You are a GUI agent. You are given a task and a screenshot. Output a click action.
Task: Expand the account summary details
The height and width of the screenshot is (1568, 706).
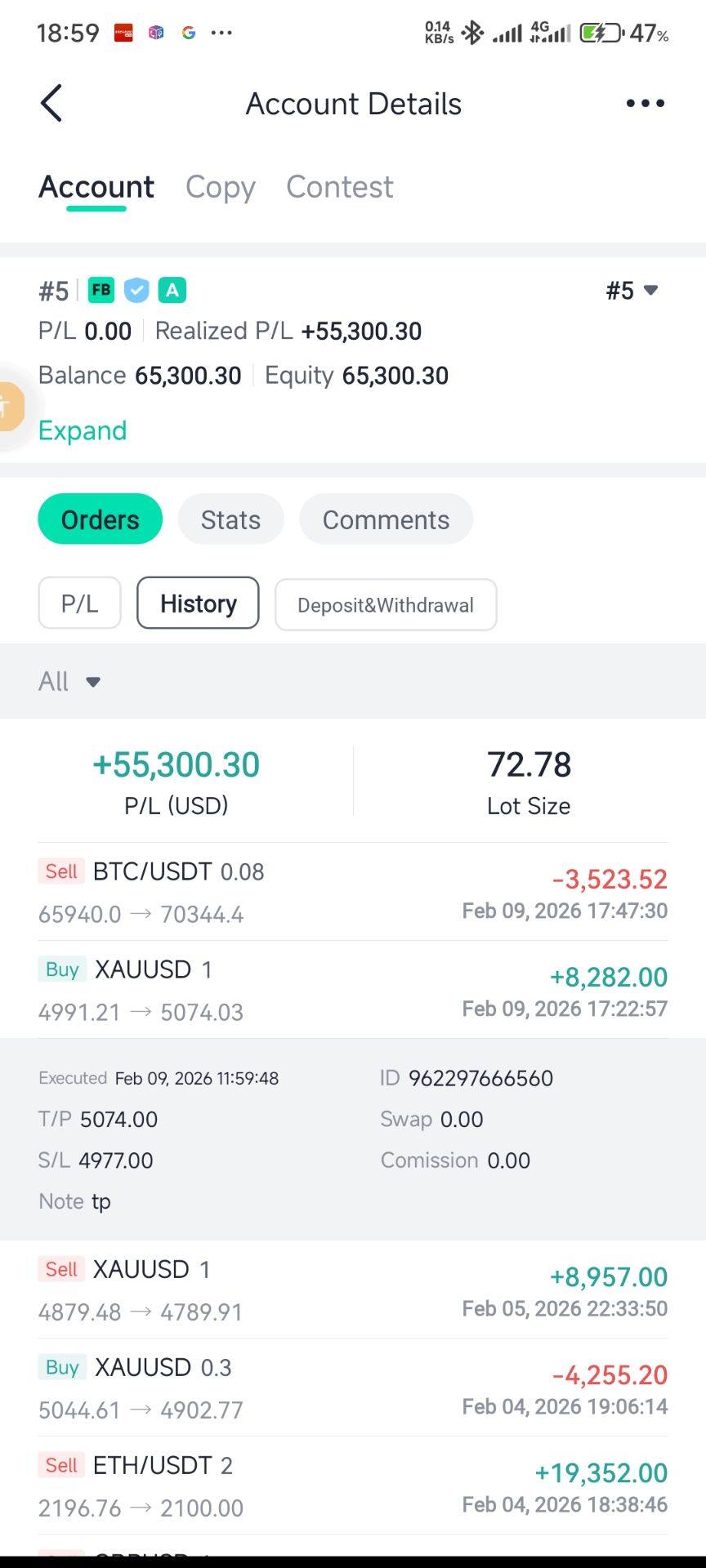pos(83,430)
